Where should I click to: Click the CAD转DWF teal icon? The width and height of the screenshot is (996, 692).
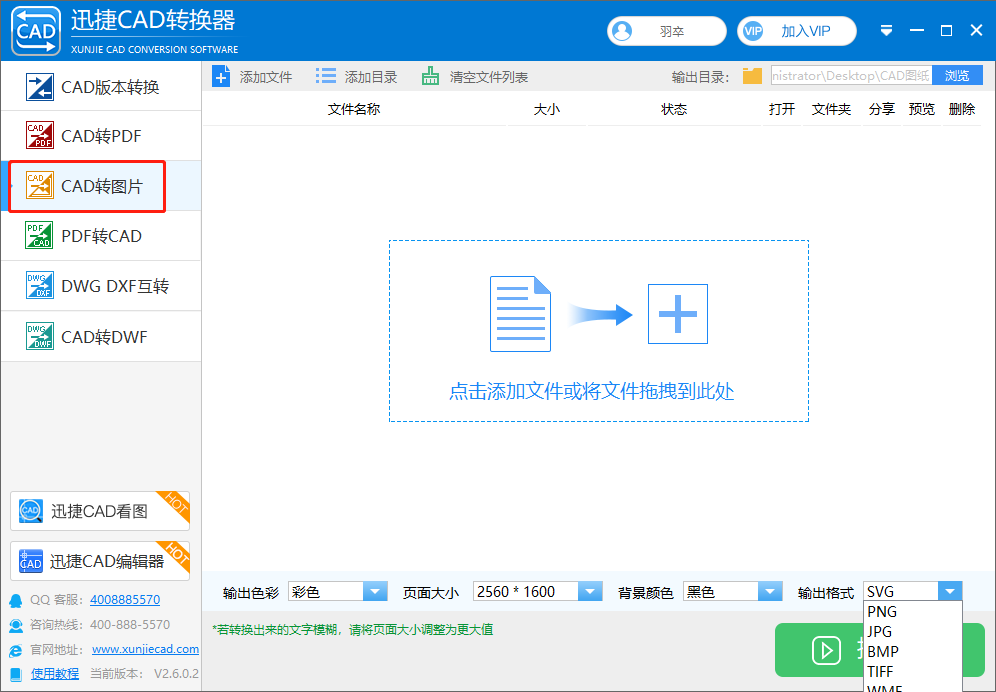click(x=39, y=336)
